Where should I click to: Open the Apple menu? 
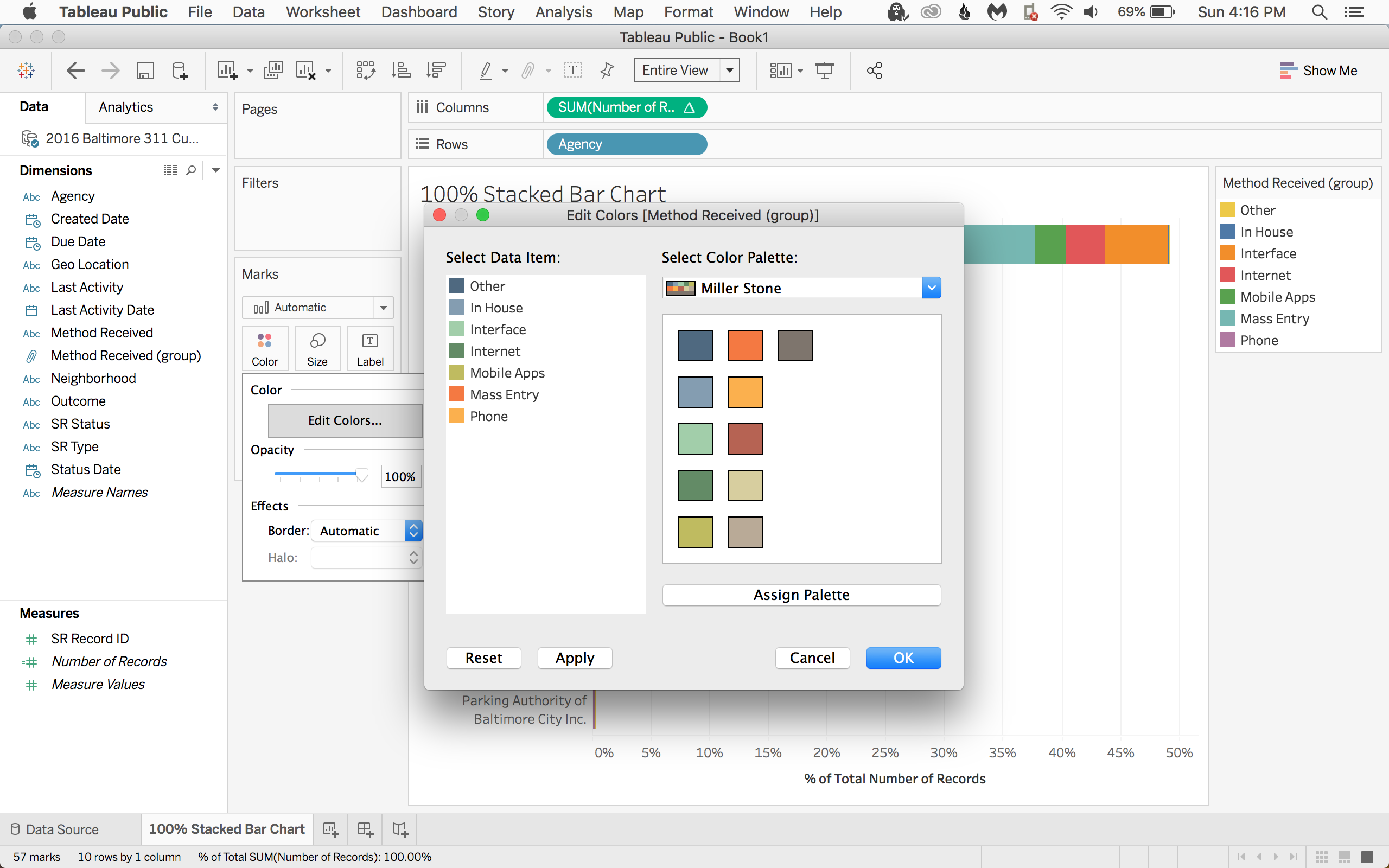point(29,11)
